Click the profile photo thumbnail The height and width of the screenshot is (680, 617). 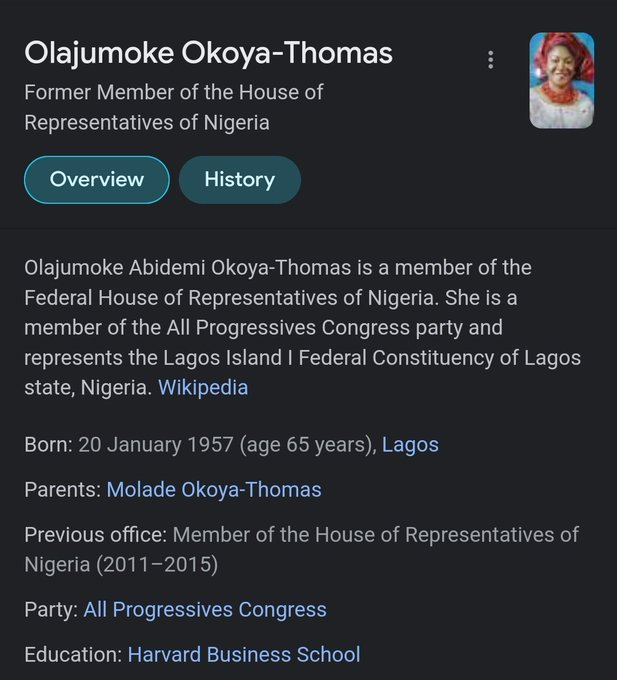[561, 80]
